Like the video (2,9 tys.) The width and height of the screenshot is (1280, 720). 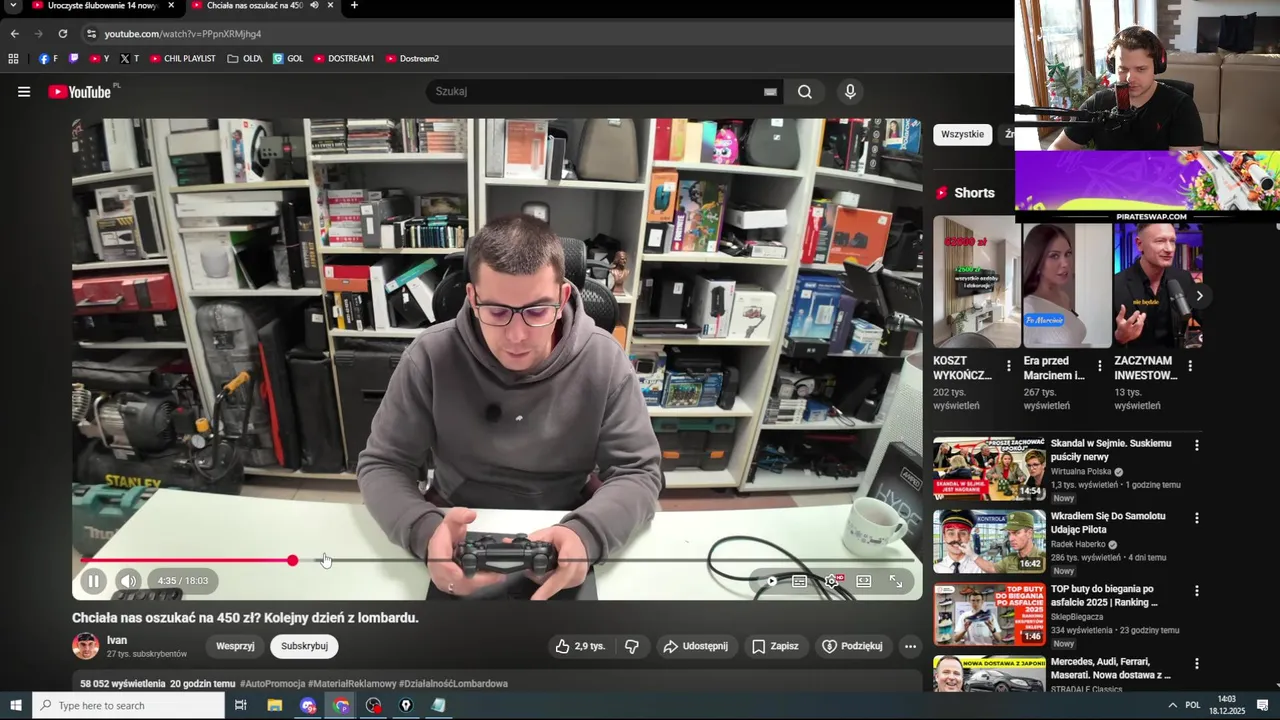click(x=580, y=646)
